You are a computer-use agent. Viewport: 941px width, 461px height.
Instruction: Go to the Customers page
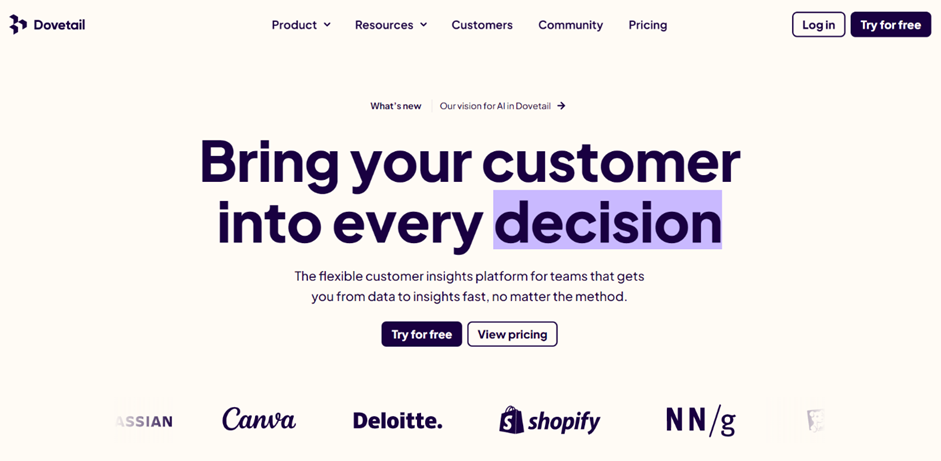482,25
